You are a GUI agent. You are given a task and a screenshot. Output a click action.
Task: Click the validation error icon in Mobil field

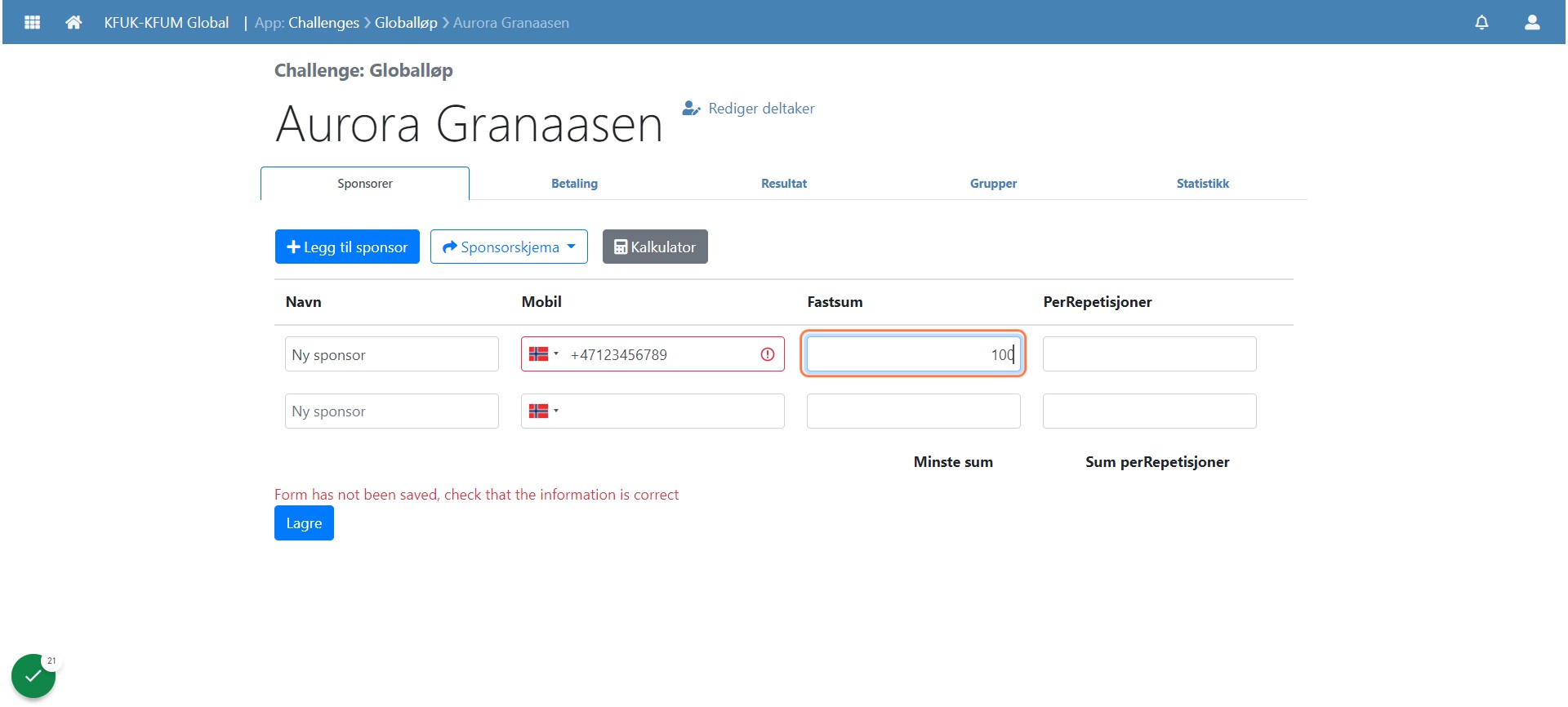point(768,354)
